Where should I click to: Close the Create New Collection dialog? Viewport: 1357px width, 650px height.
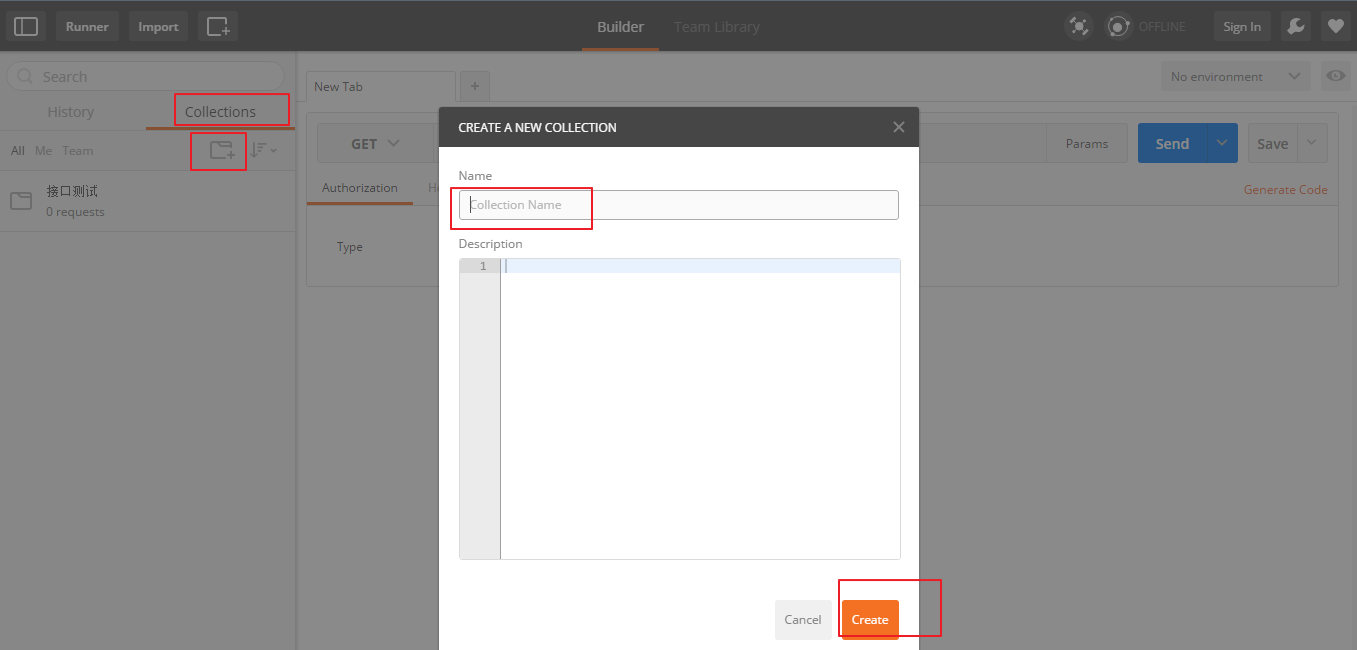click(898, 127)
